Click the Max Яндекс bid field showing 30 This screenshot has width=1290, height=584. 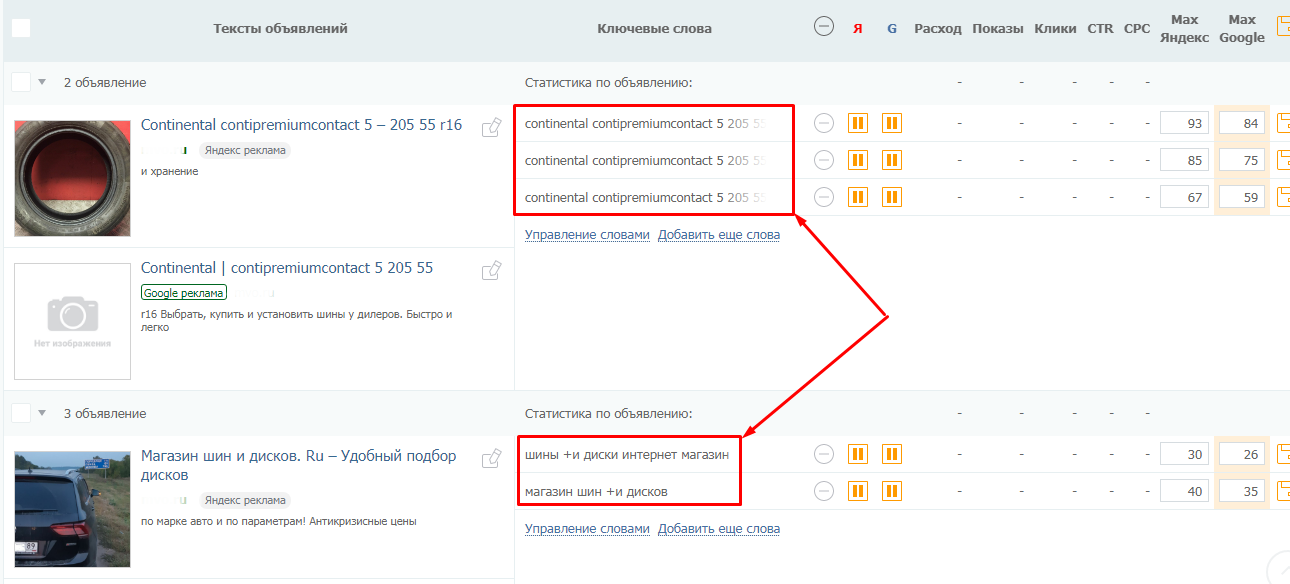point(1184,454)
